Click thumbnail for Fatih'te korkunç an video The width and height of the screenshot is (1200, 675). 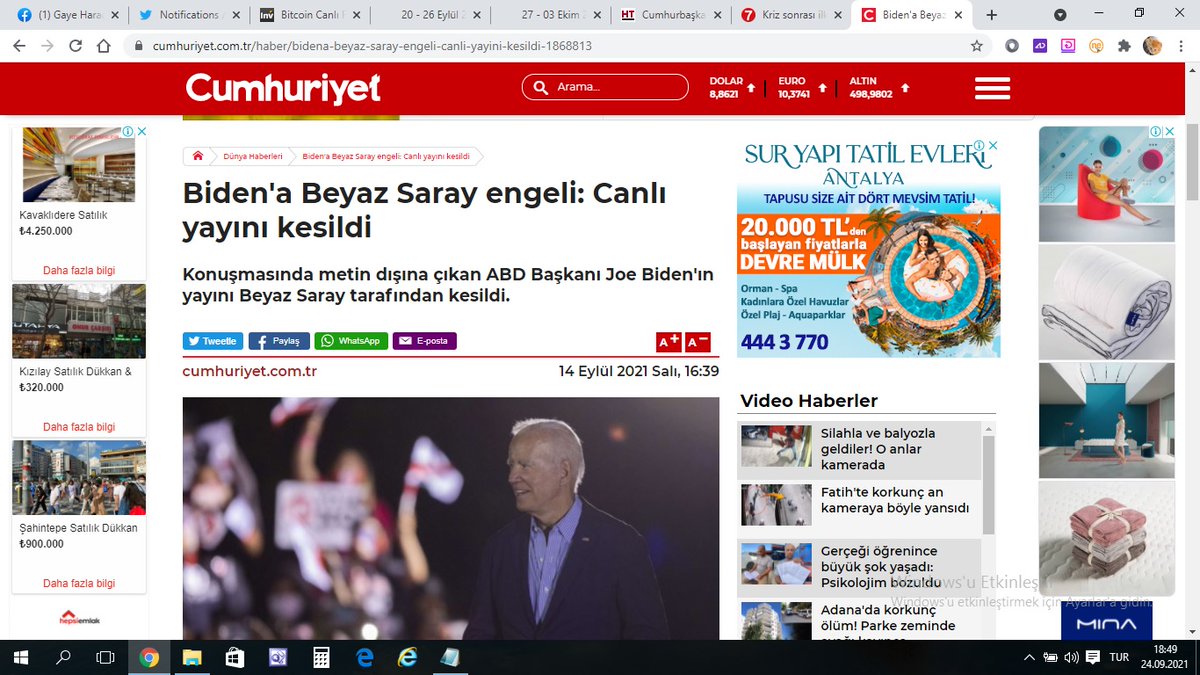point(776,505)
